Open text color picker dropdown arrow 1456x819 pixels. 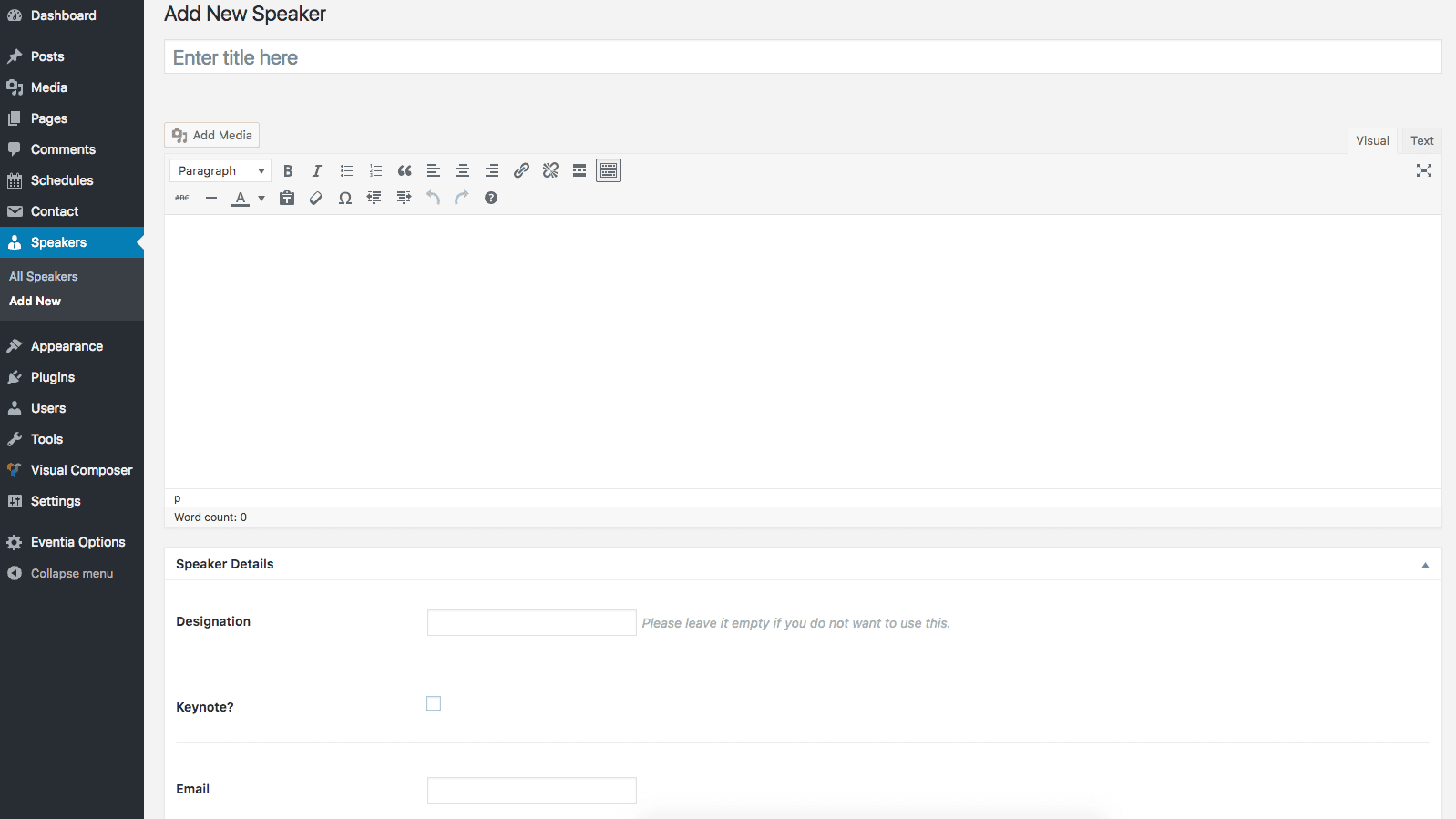[261, 199]
